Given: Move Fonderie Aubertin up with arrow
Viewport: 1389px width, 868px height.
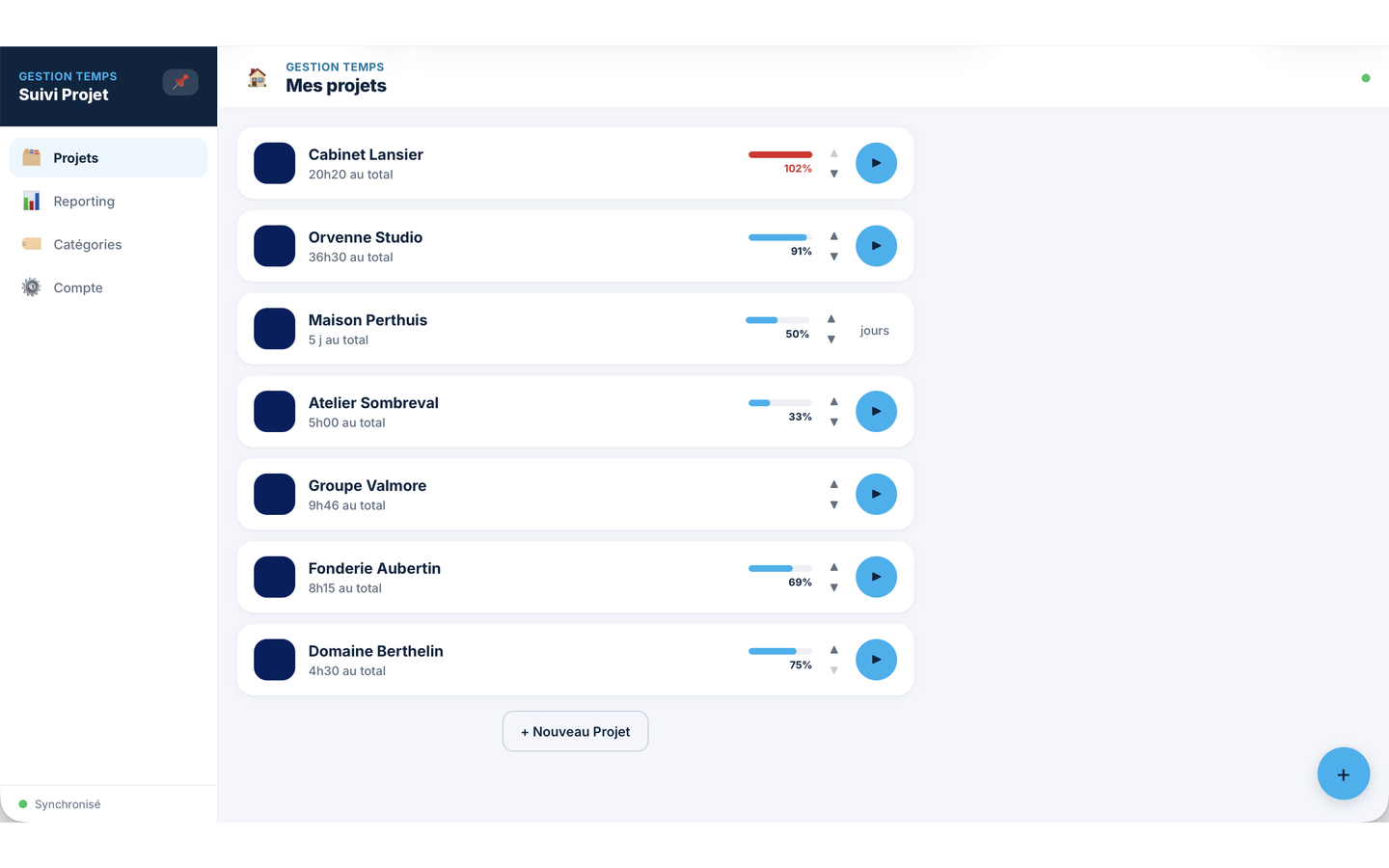Looking at the screenshot, I should click(x=834, y=567).
